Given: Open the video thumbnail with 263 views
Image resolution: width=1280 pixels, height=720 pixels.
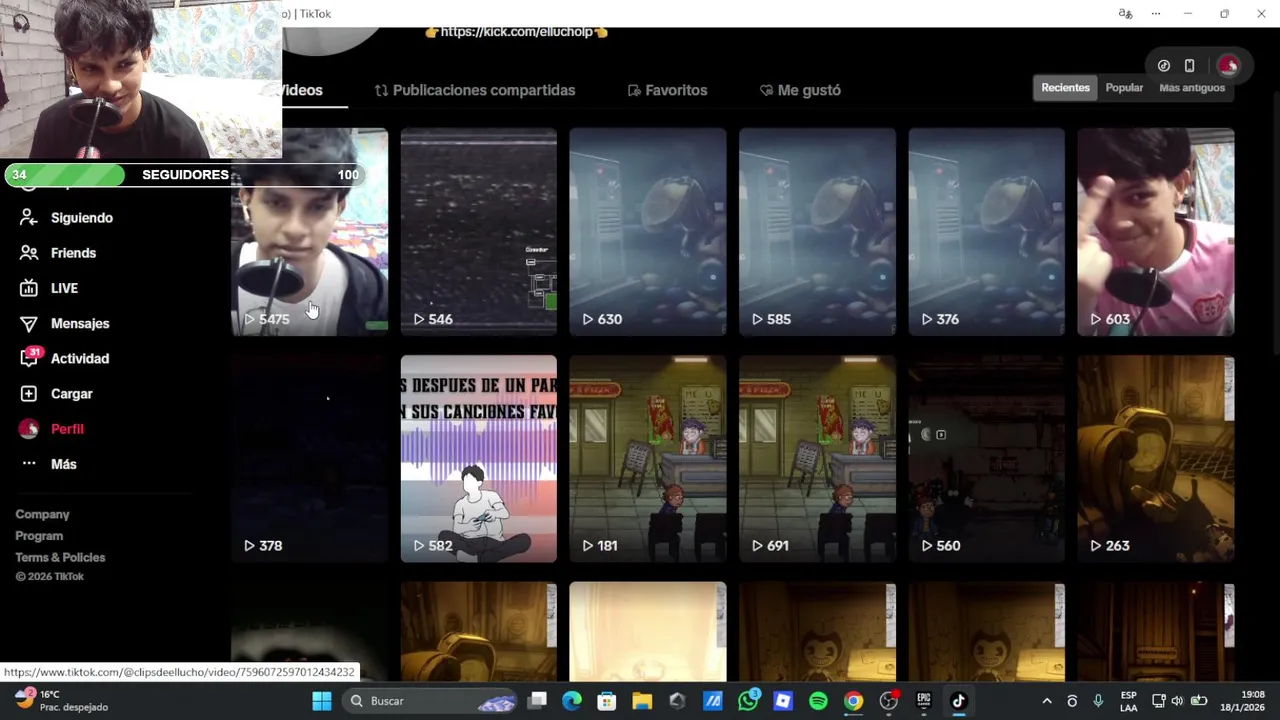Looking at the screenshot, I should point(1156,459).
